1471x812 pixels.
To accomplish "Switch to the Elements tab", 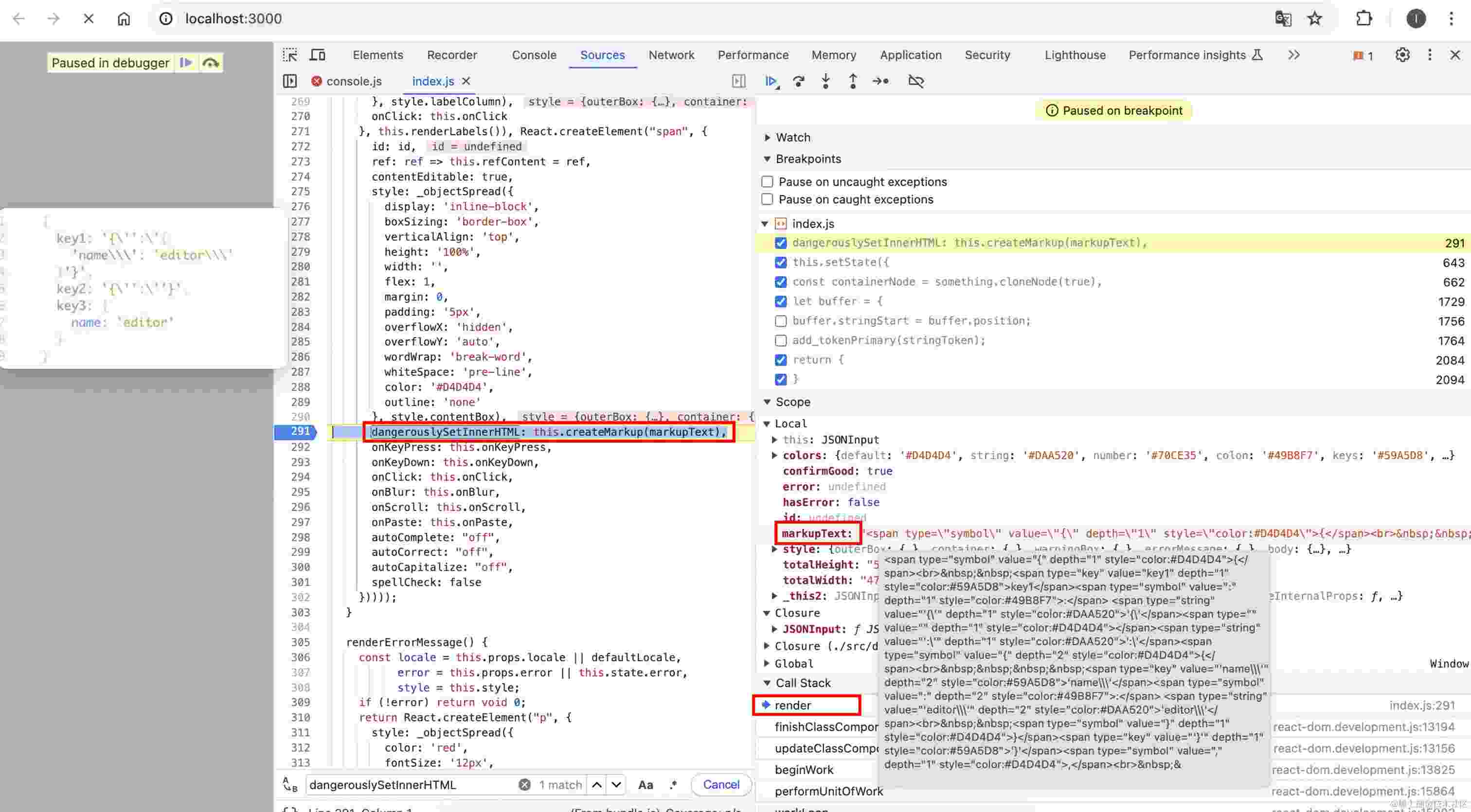I will (x=377, y=55).
